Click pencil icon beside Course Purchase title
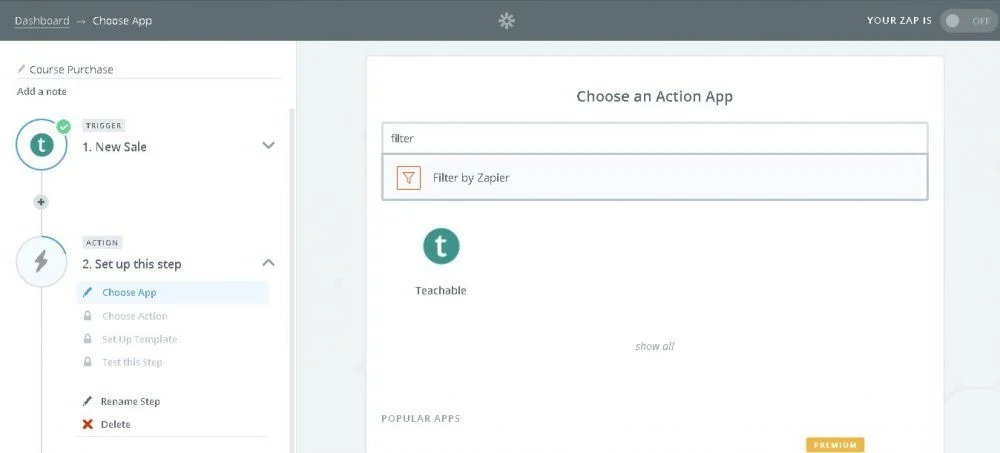Screen dimensions: 1000x453 tap(22, 70)
